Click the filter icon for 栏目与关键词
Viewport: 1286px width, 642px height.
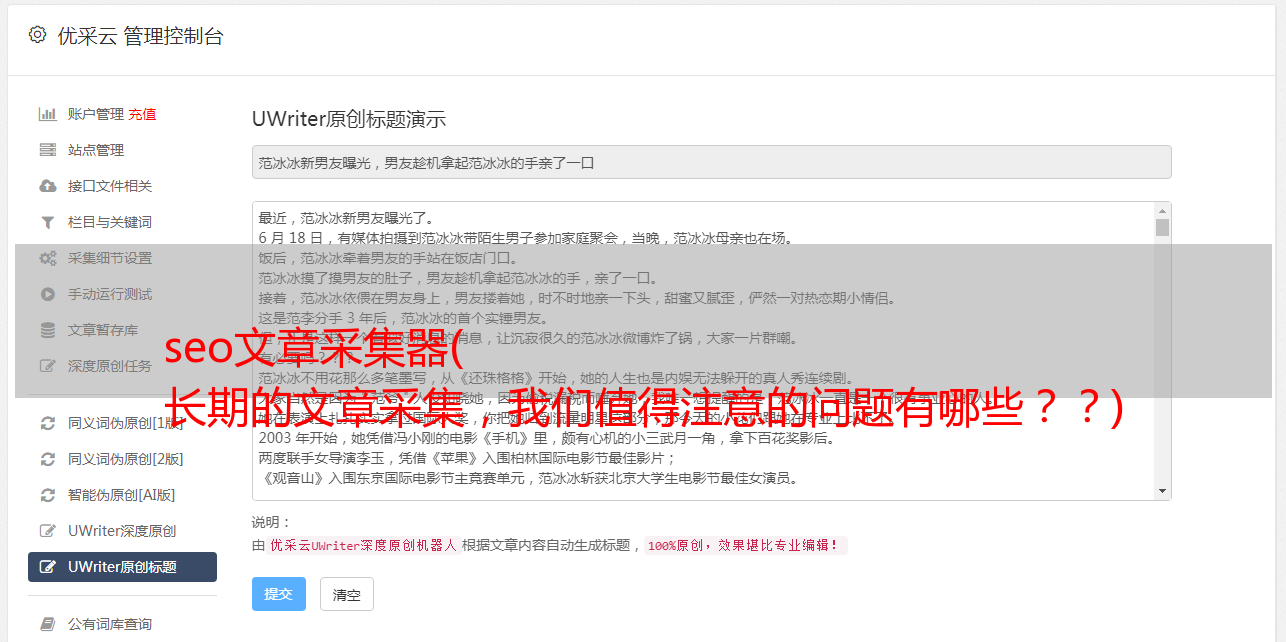pos(47,222)
